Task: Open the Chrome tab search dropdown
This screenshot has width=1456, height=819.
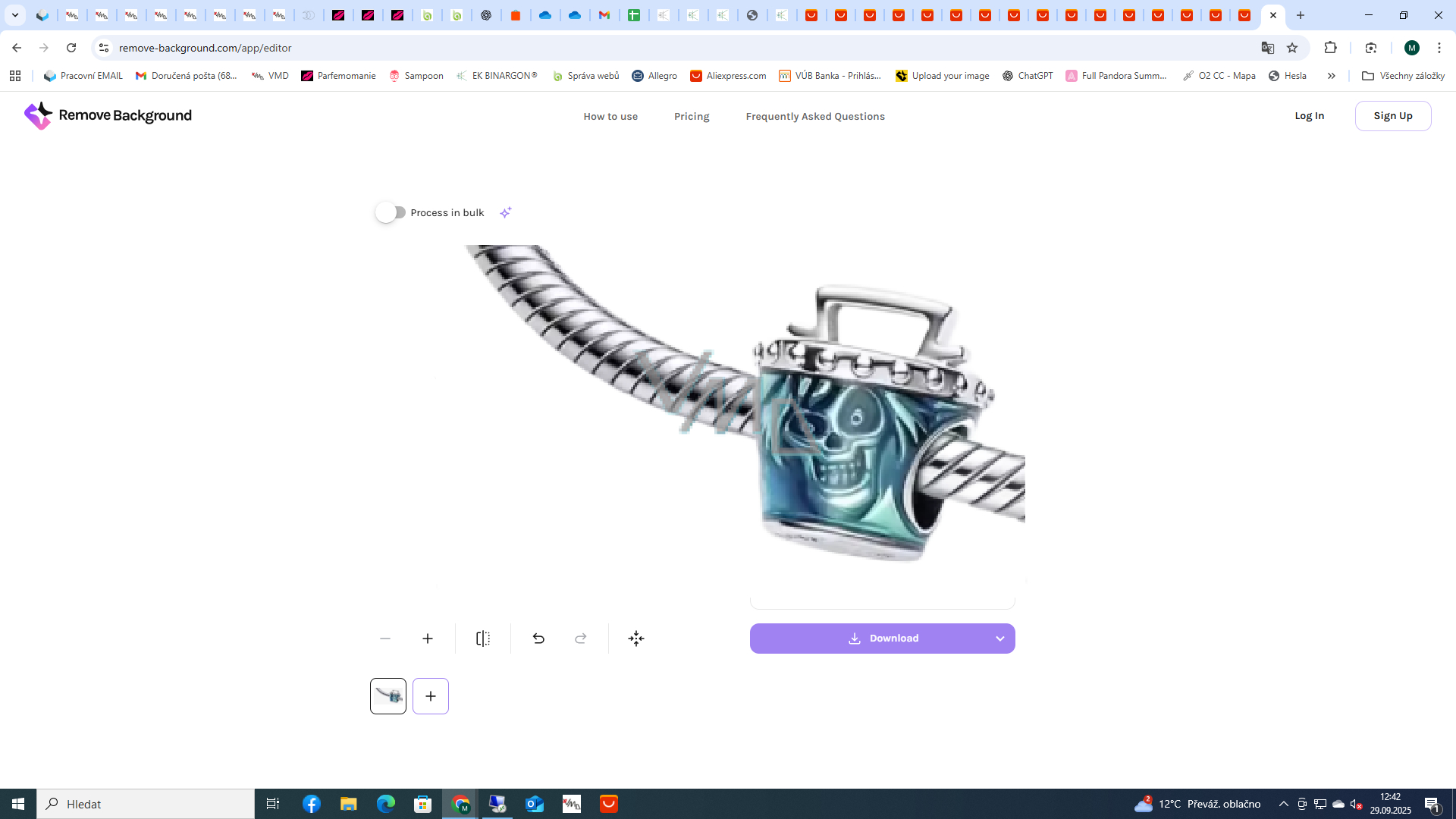Action: pos(14,15)
